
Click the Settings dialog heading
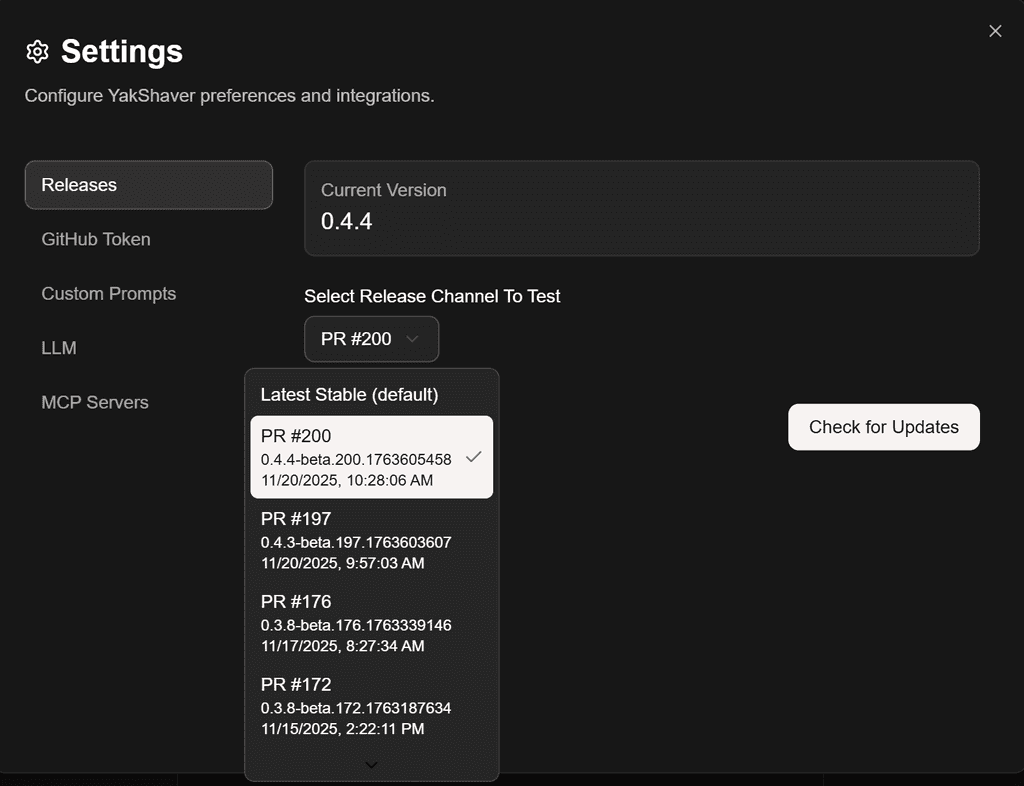point(120,51)
